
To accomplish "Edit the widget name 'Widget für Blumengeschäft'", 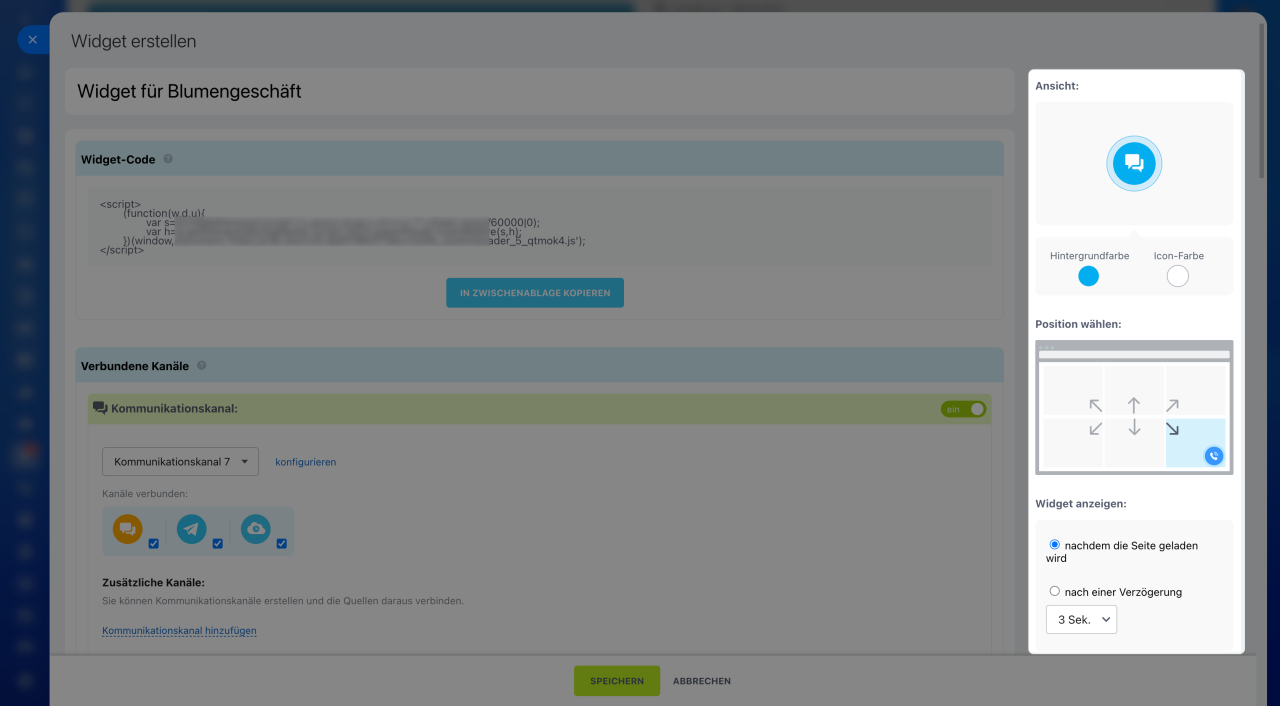I will click(x=540, y=92).
